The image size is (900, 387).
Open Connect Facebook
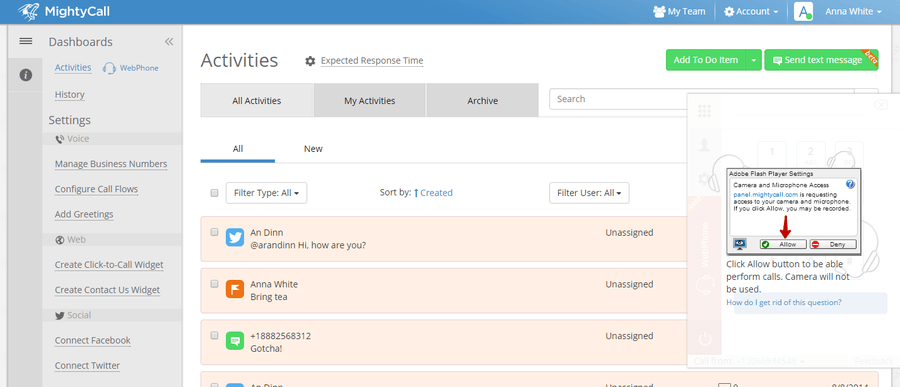[92, 340]
